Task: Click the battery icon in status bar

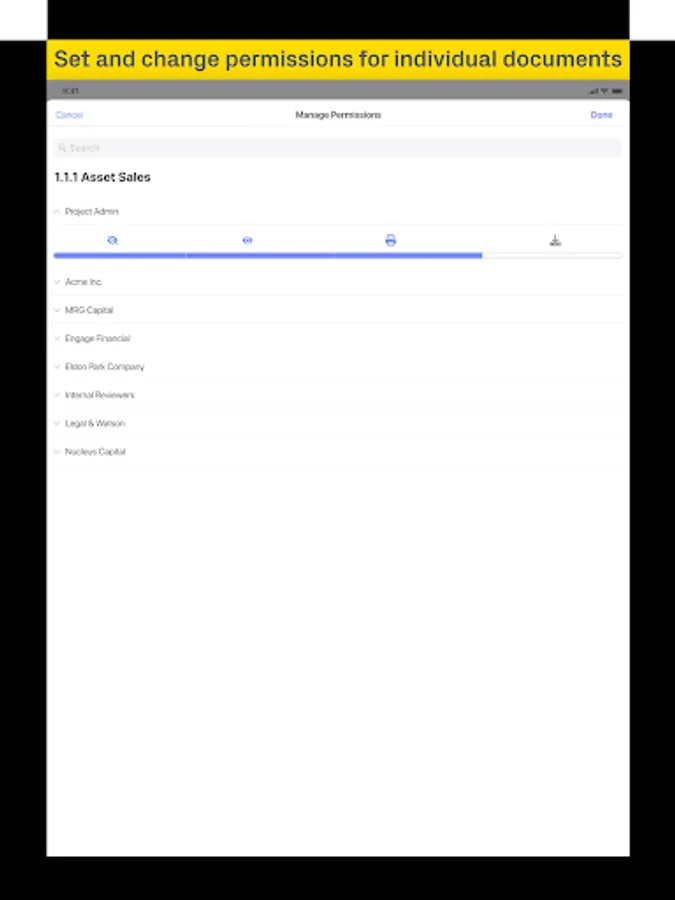Action: [617, 91]
